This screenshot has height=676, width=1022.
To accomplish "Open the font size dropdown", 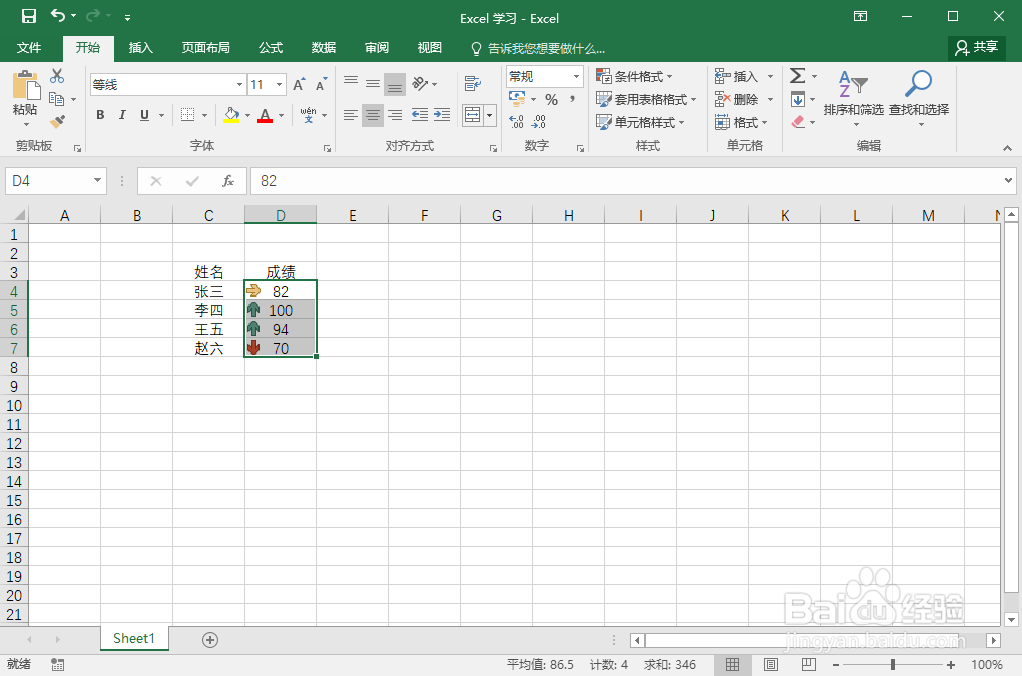I will [280, 84].
